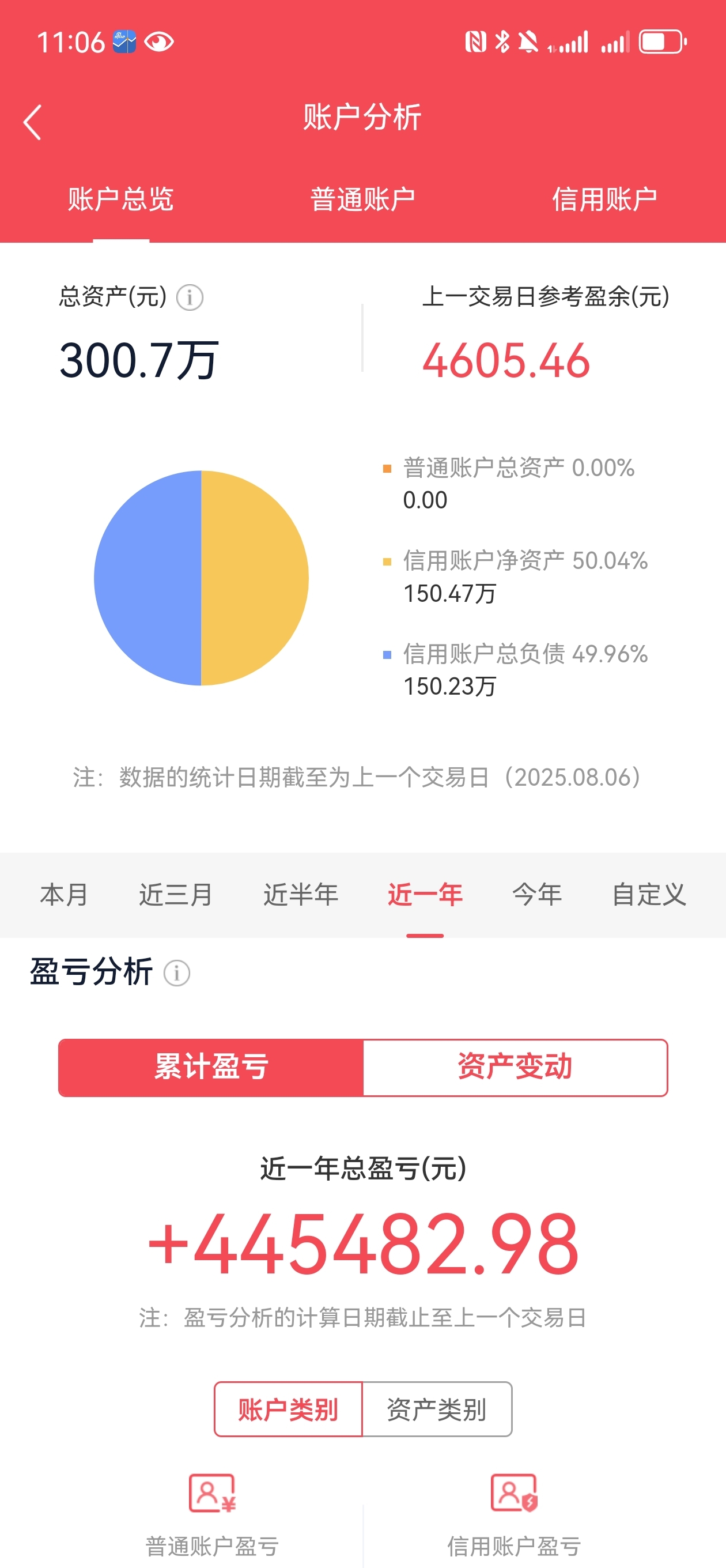This screenshot has width=726, height=1568.
Task: Toggle to 资产类别 breakdown
Action: [x=437, y=1409]
